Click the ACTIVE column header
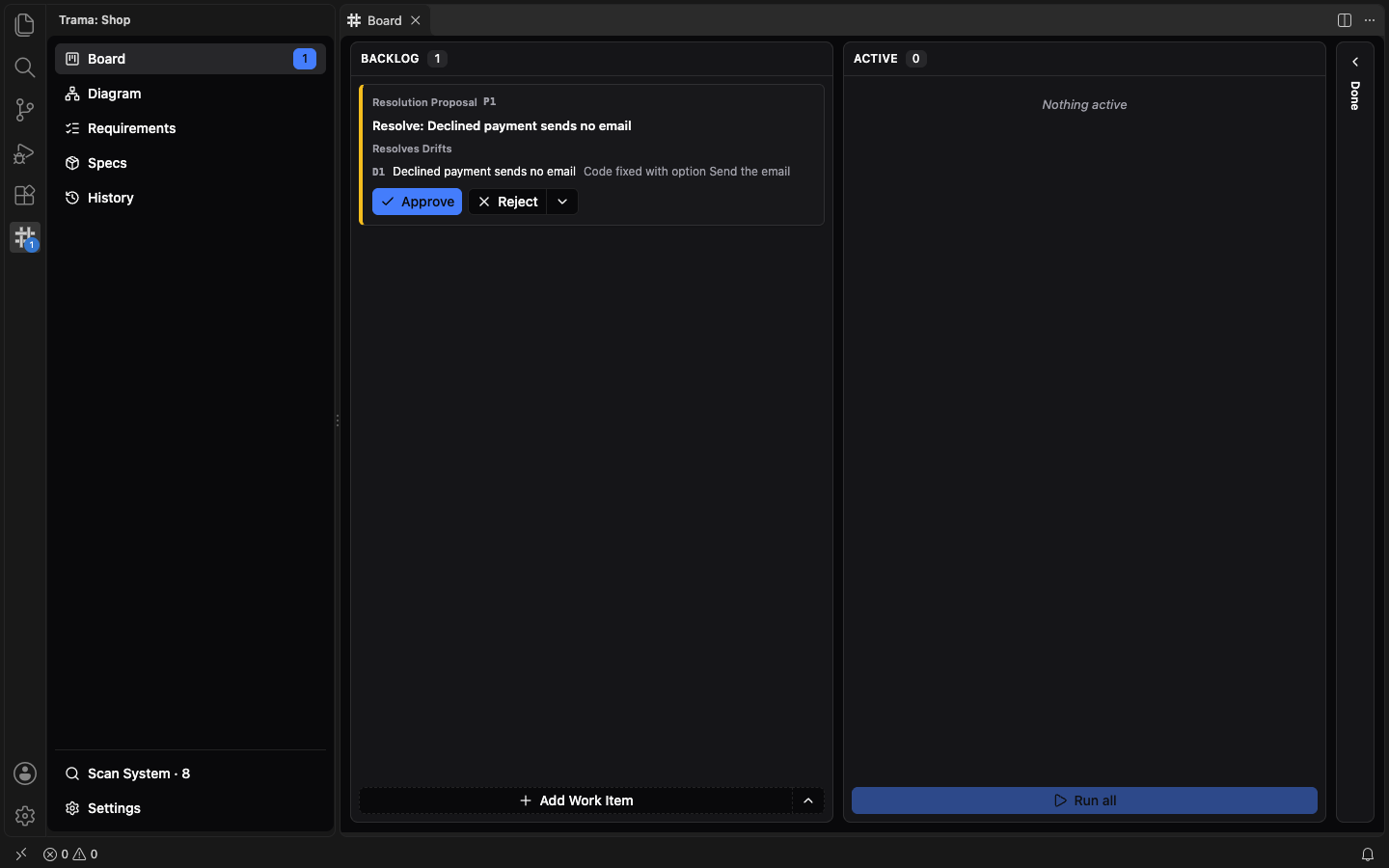 click(x=1084, y=59)
